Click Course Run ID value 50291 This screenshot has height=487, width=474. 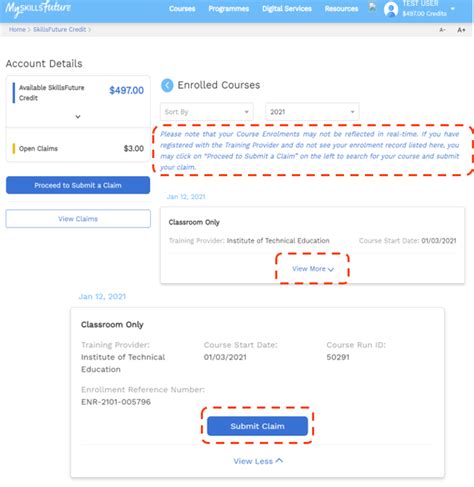(338, 357)
